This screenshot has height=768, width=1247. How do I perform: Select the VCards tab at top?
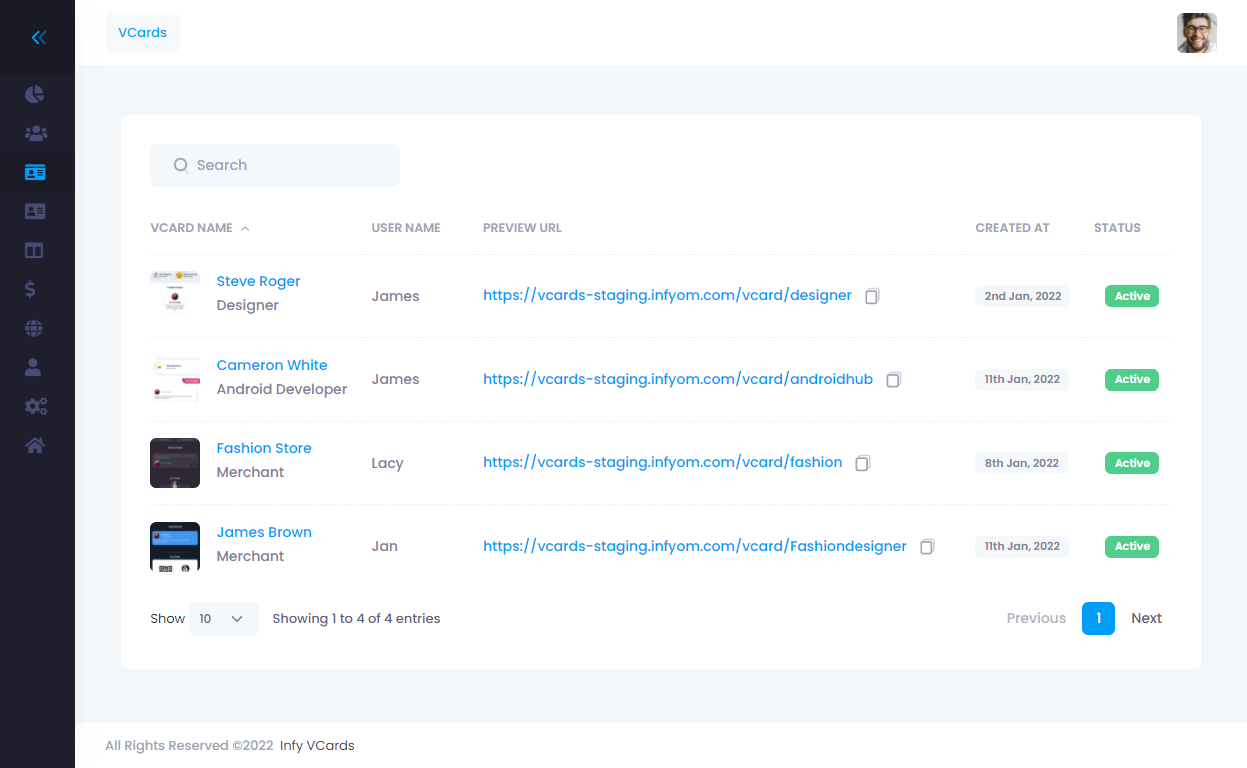click(x=142, y=33)
